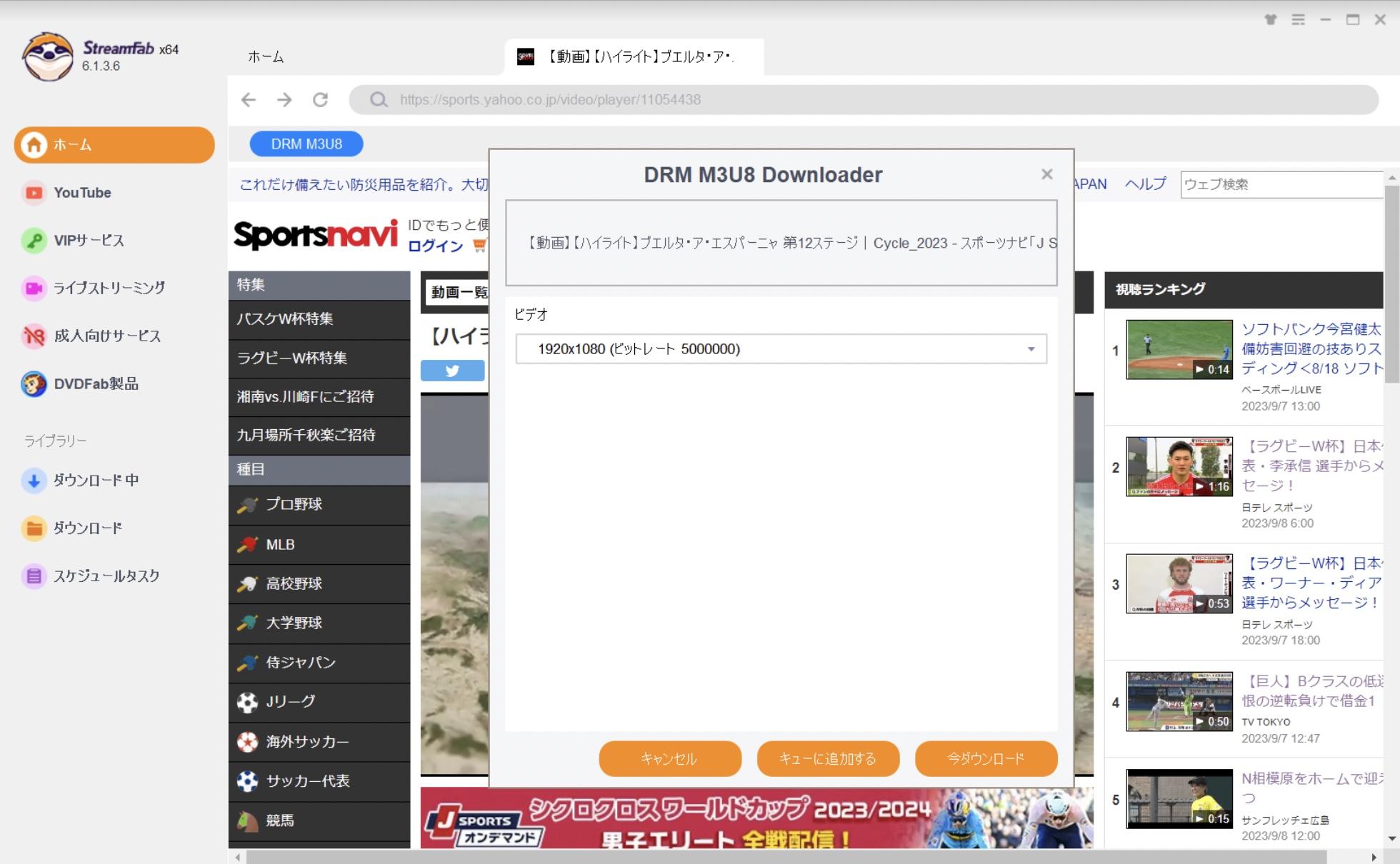The image size is (1400, 864).
Task: Click the キャンセル button
Action: (x=670, y=758)
